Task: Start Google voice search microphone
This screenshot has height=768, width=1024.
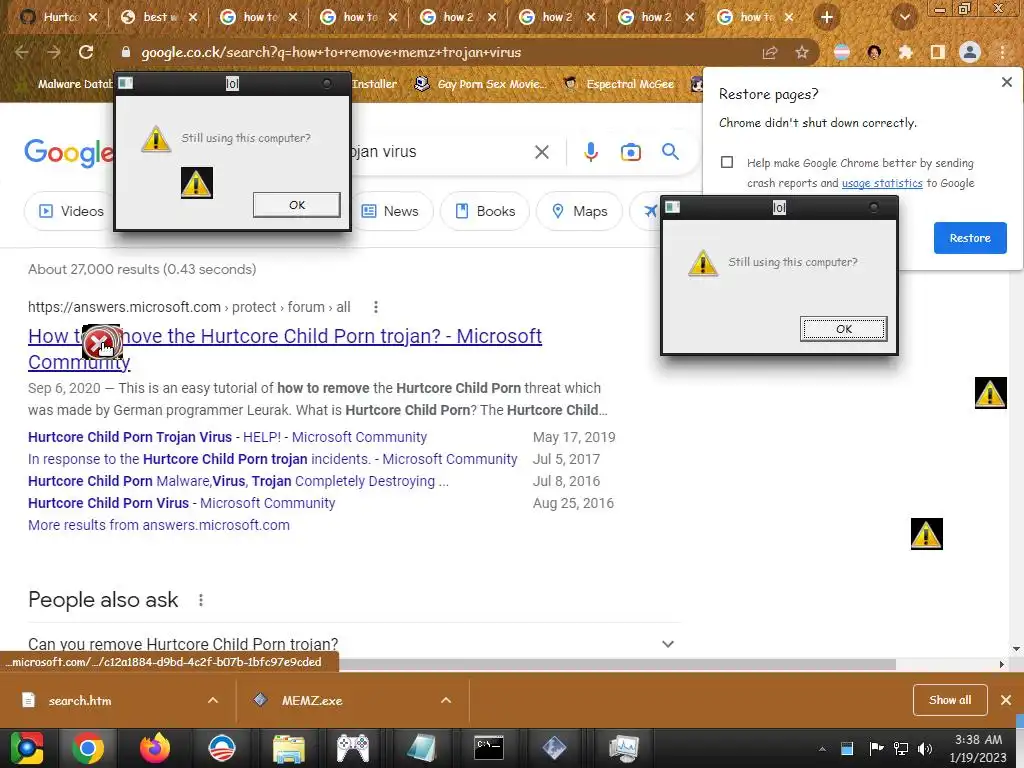Action: [590, 152]
